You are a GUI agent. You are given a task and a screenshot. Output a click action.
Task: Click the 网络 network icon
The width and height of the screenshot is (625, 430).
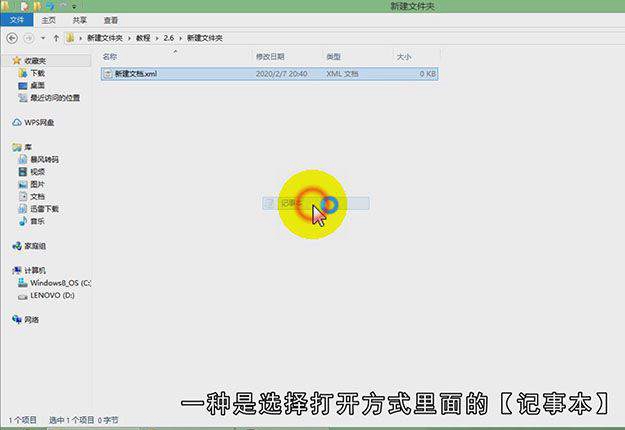pyautogui.click(x=17, y=319)
